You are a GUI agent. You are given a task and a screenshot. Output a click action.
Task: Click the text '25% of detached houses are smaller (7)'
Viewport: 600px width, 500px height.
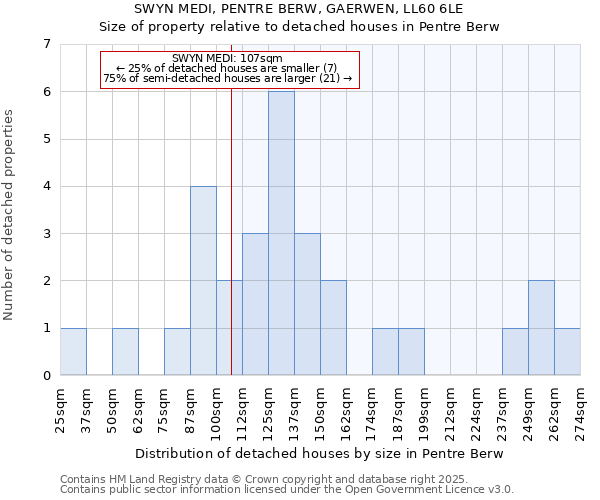tap(231, 68)
